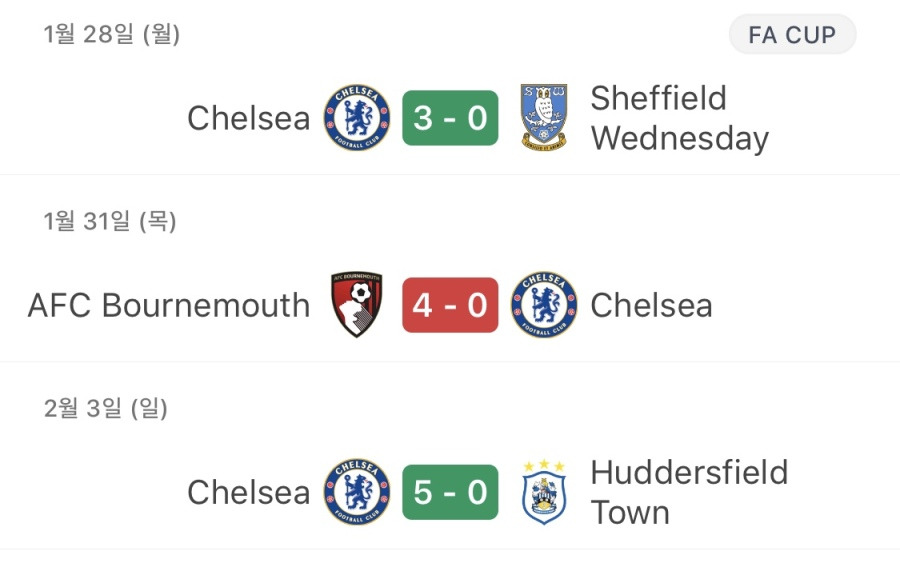The height and width of the screenshot is (567, 900).
Task: Click the 2월 3일 (일) date label
Action: point(106,408)
